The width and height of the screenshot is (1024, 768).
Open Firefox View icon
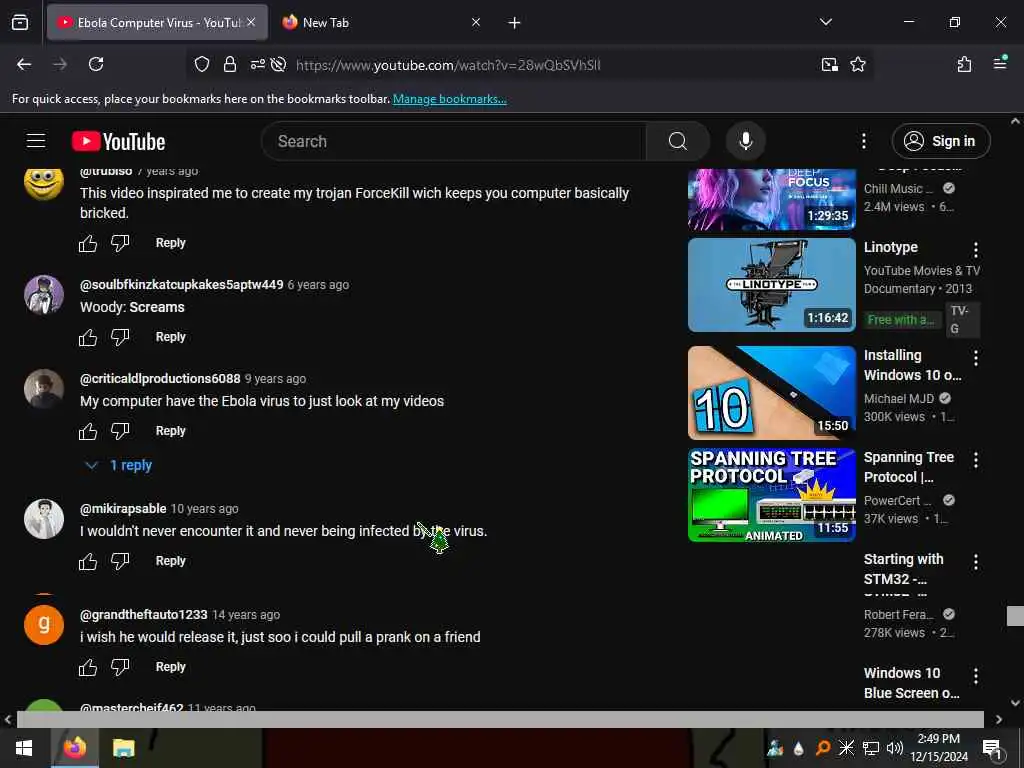click(20, 22)
